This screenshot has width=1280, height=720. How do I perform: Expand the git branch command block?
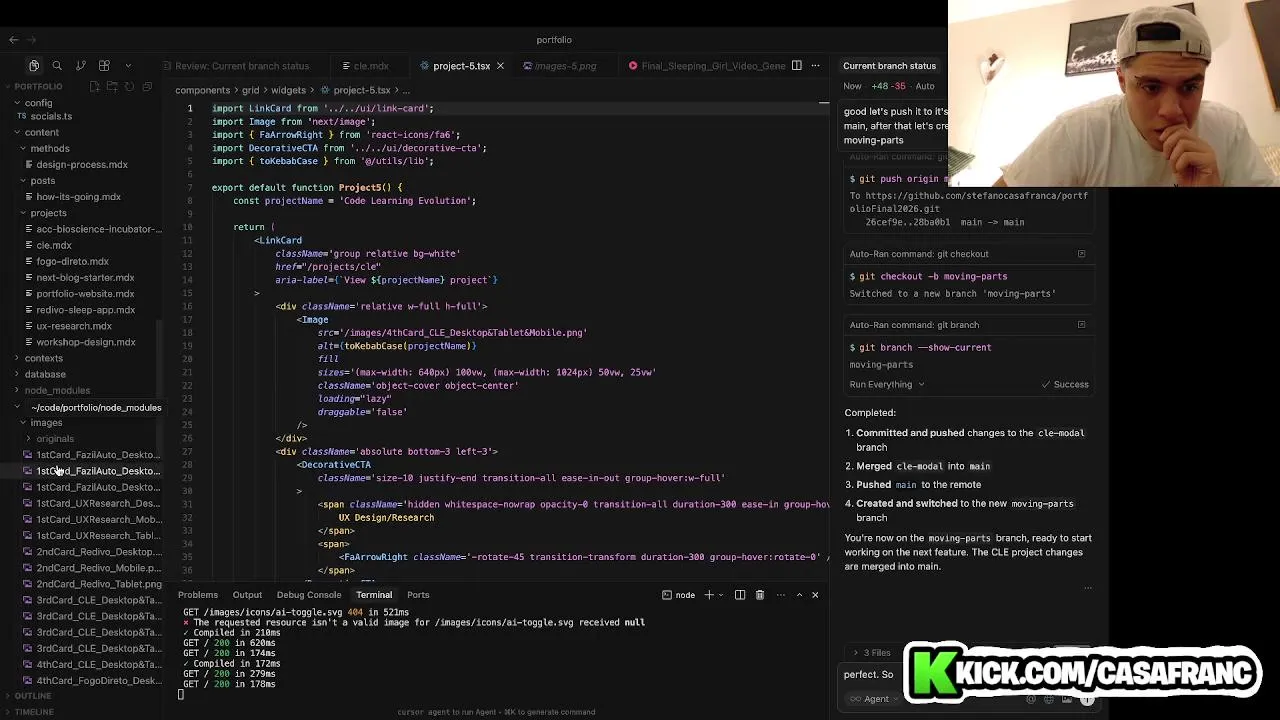tap(1081, 325)
